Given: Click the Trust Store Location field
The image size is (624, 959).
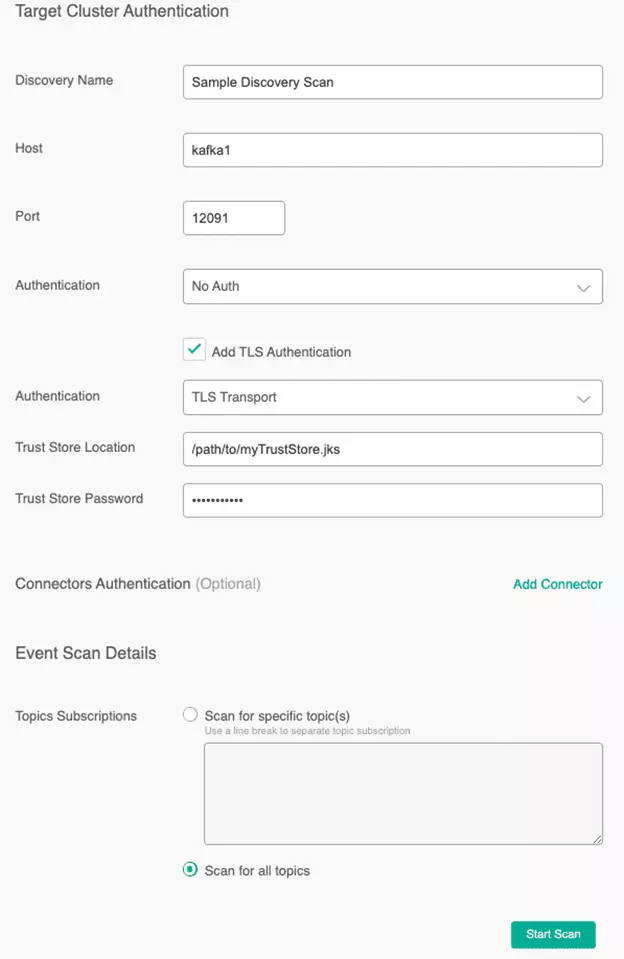Looking at the screenshot, I should click(392, 449).
